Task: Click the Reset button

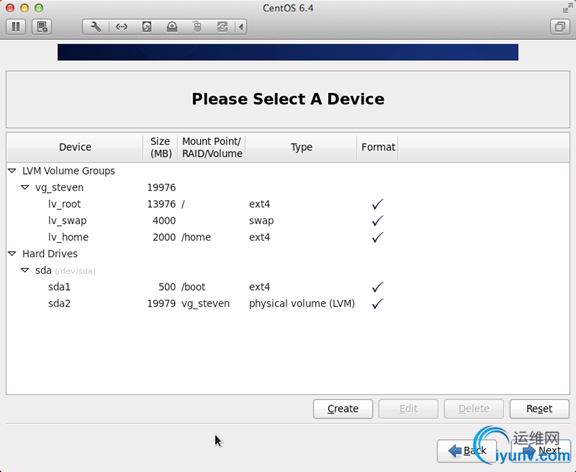Action: pos(539,409)
